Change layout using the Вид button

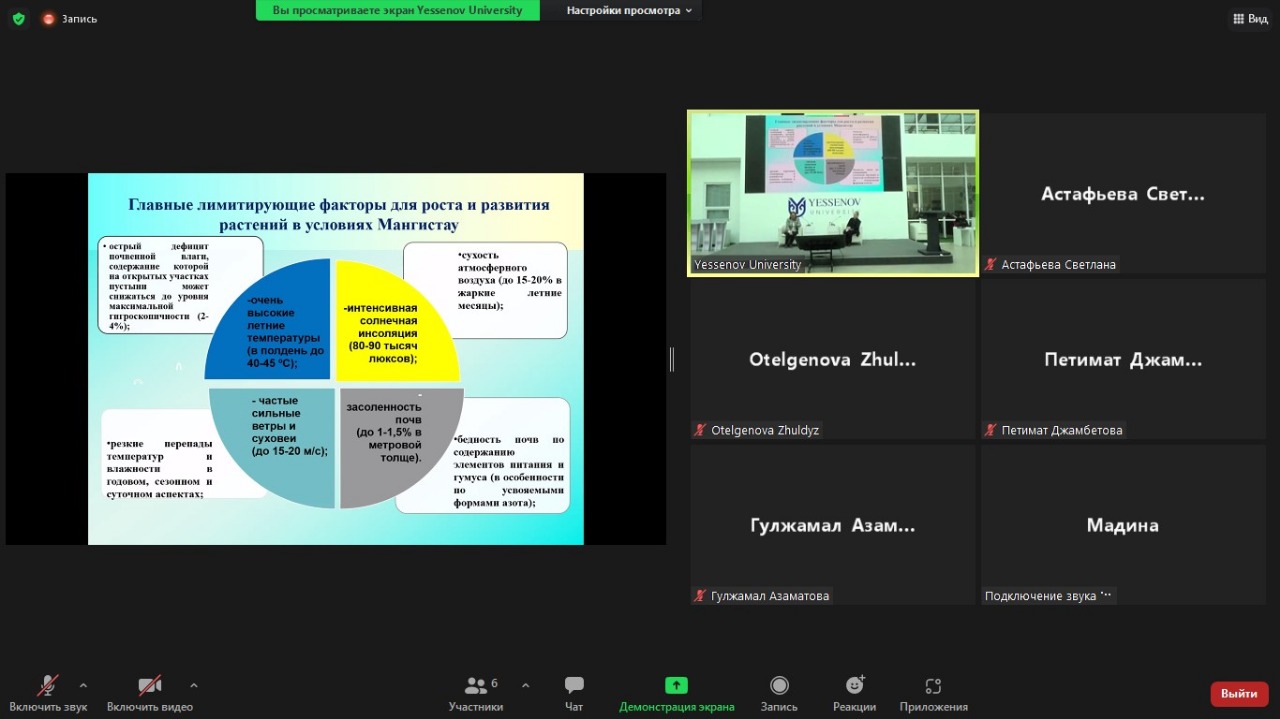(x=1250, y=18)
